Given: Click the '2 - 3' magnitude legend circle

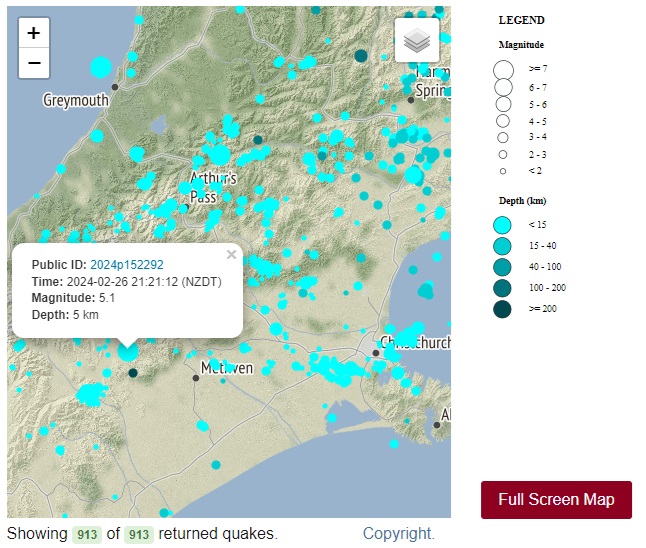Looking at the screenshot, I should tap(503, 155).
